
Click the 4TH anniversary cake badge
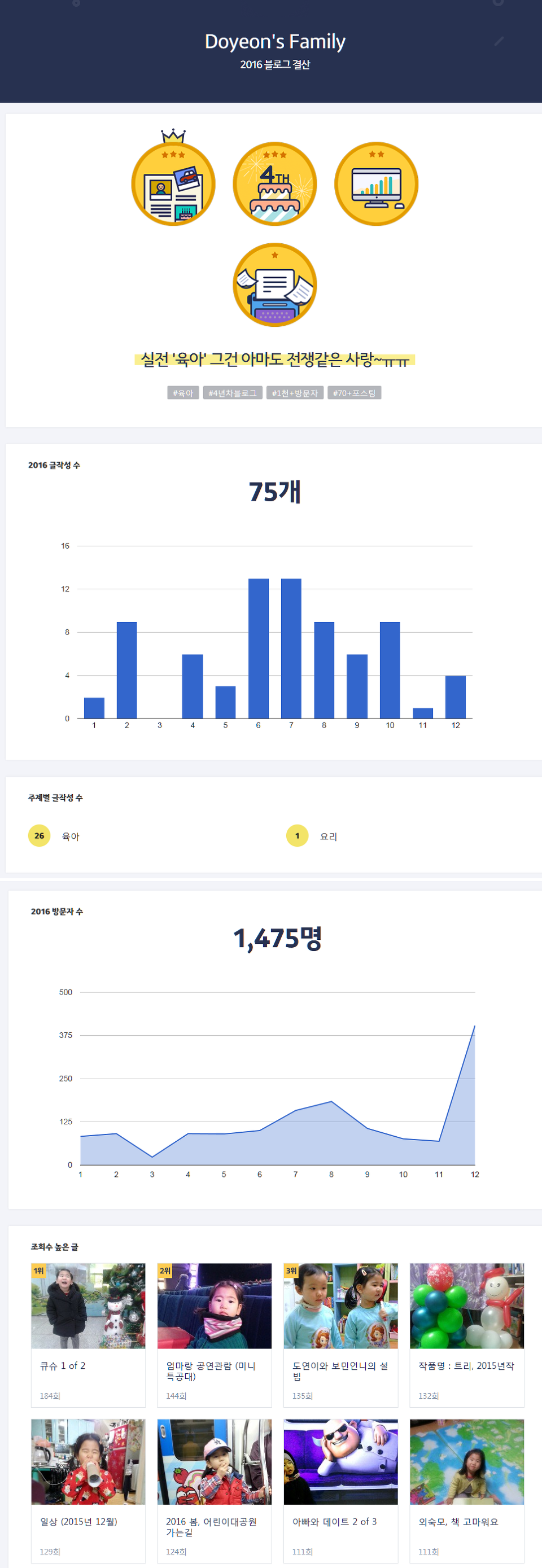[x=274, y=184]
